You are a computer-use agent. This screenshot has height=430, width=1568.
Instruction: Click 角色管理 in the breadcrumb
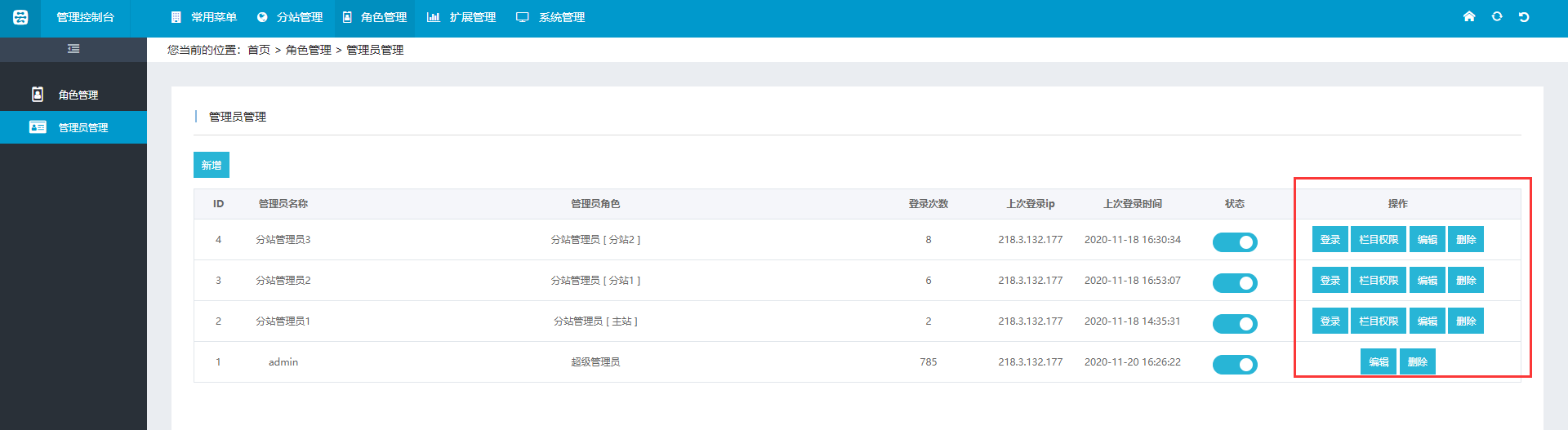[309, 50]
